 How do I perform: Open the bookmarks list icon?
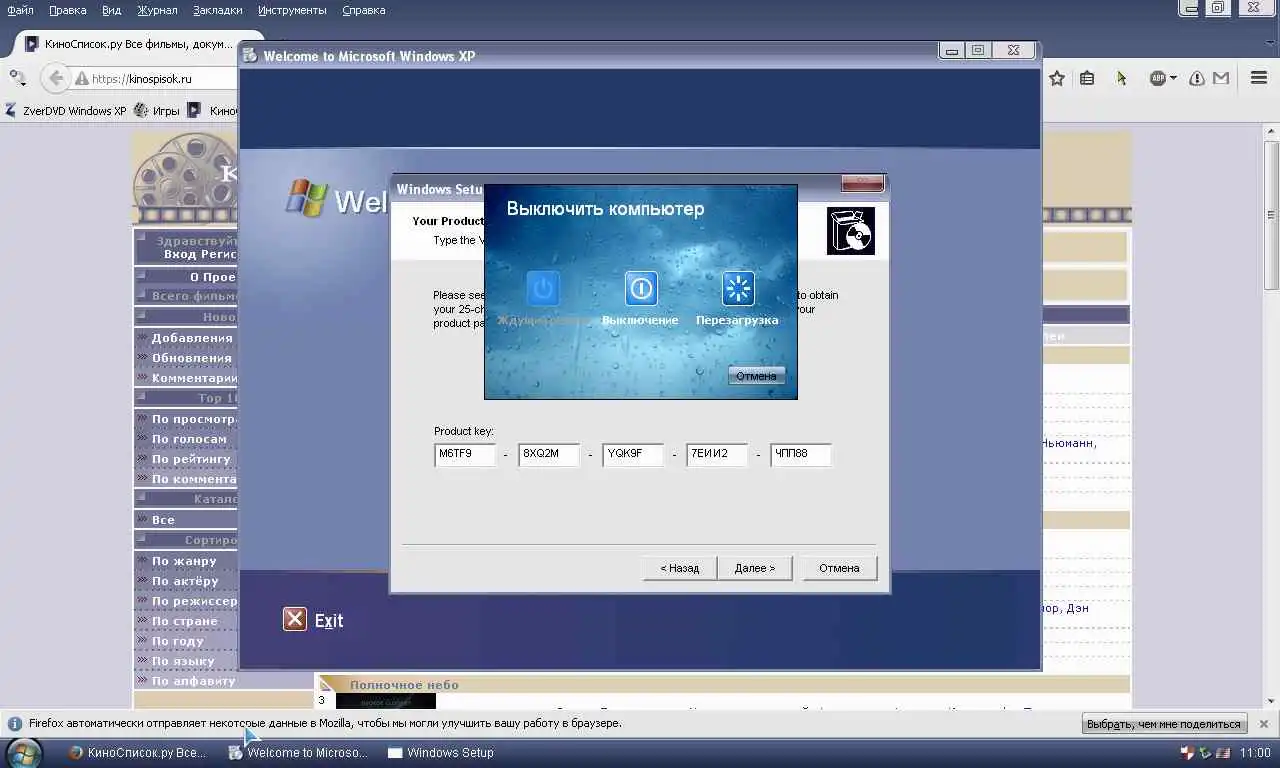click(x=1087, y=78)
